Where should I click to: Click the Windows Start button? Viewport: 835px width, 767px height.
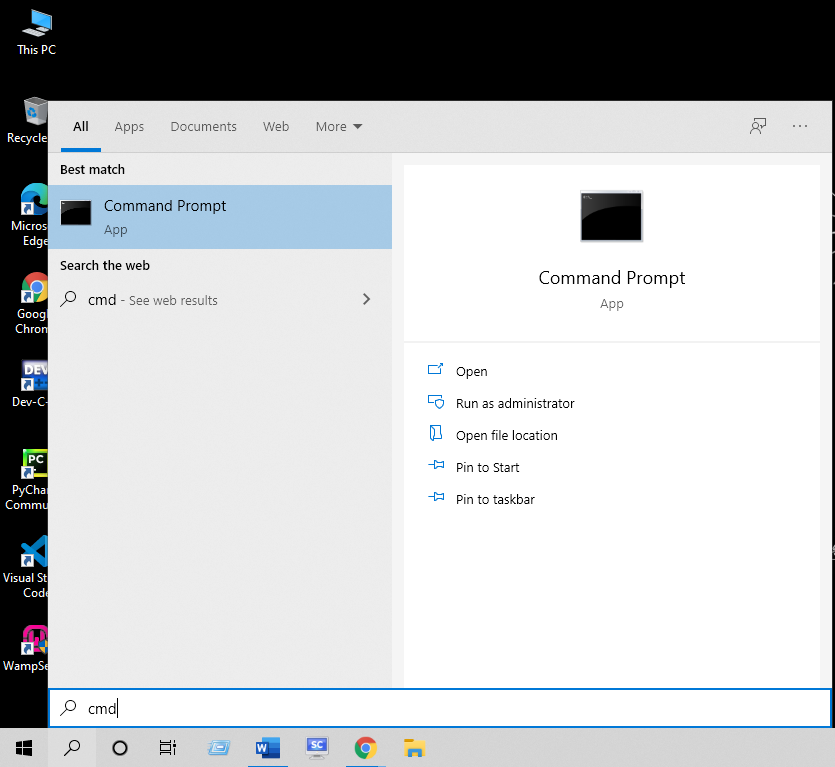click(23, 747)
